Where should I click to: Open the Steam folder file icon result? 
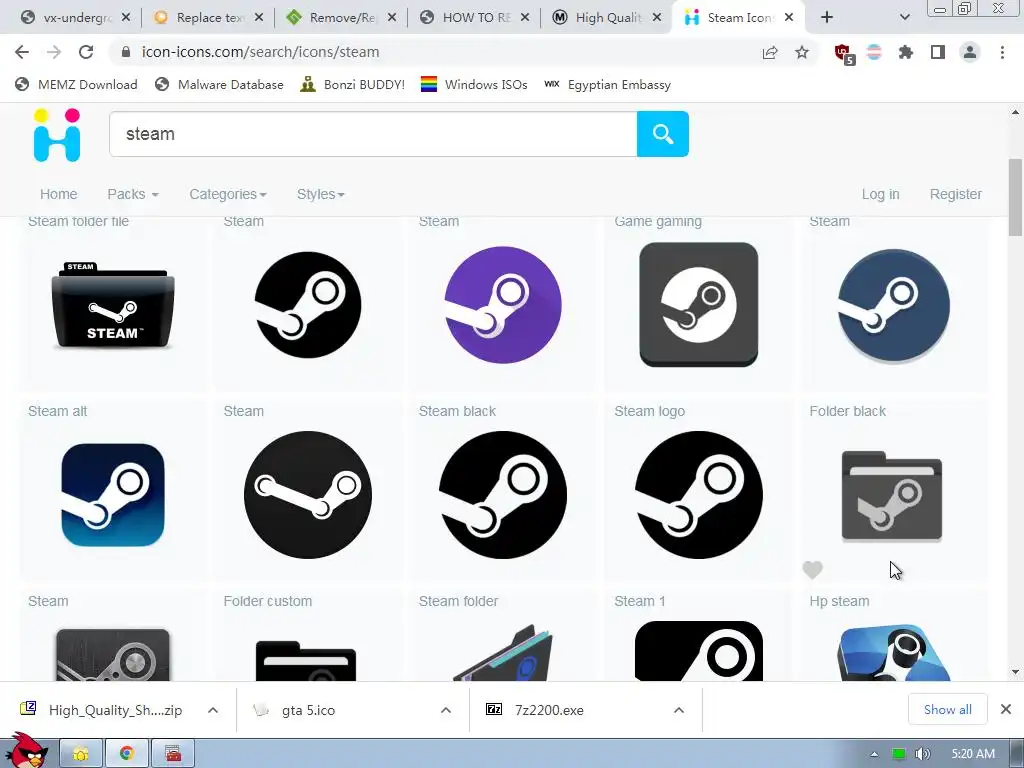click(113, 304)
